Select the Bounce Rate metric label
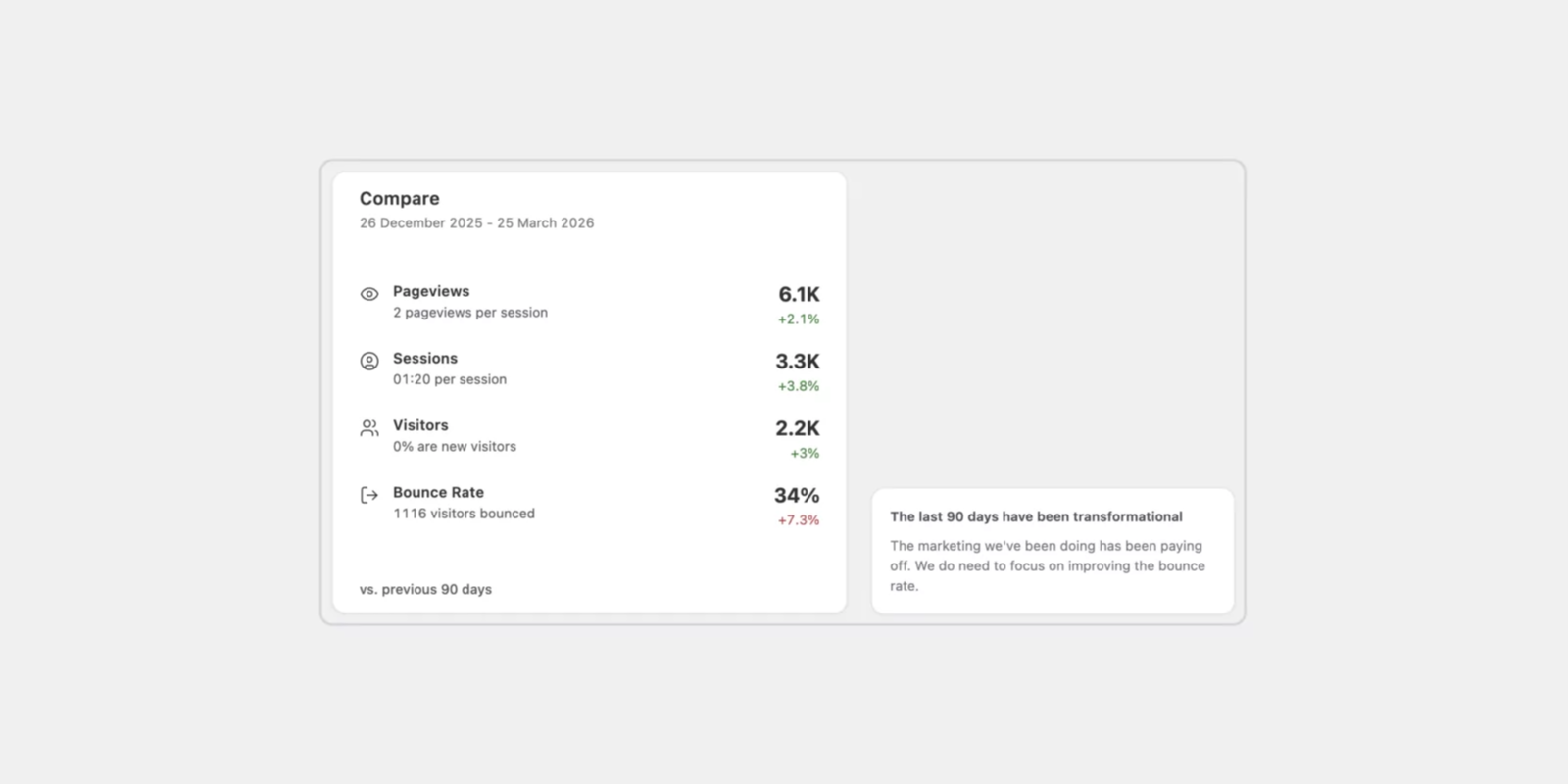 click(438, 492)
